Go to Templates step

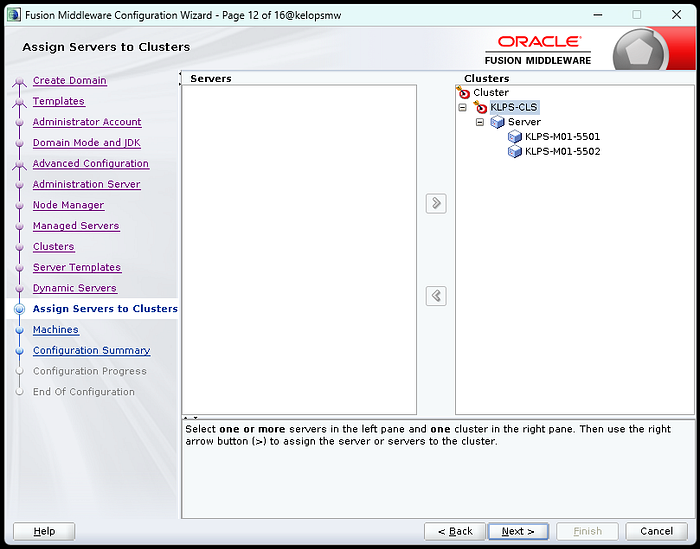(x=58, y=101)
